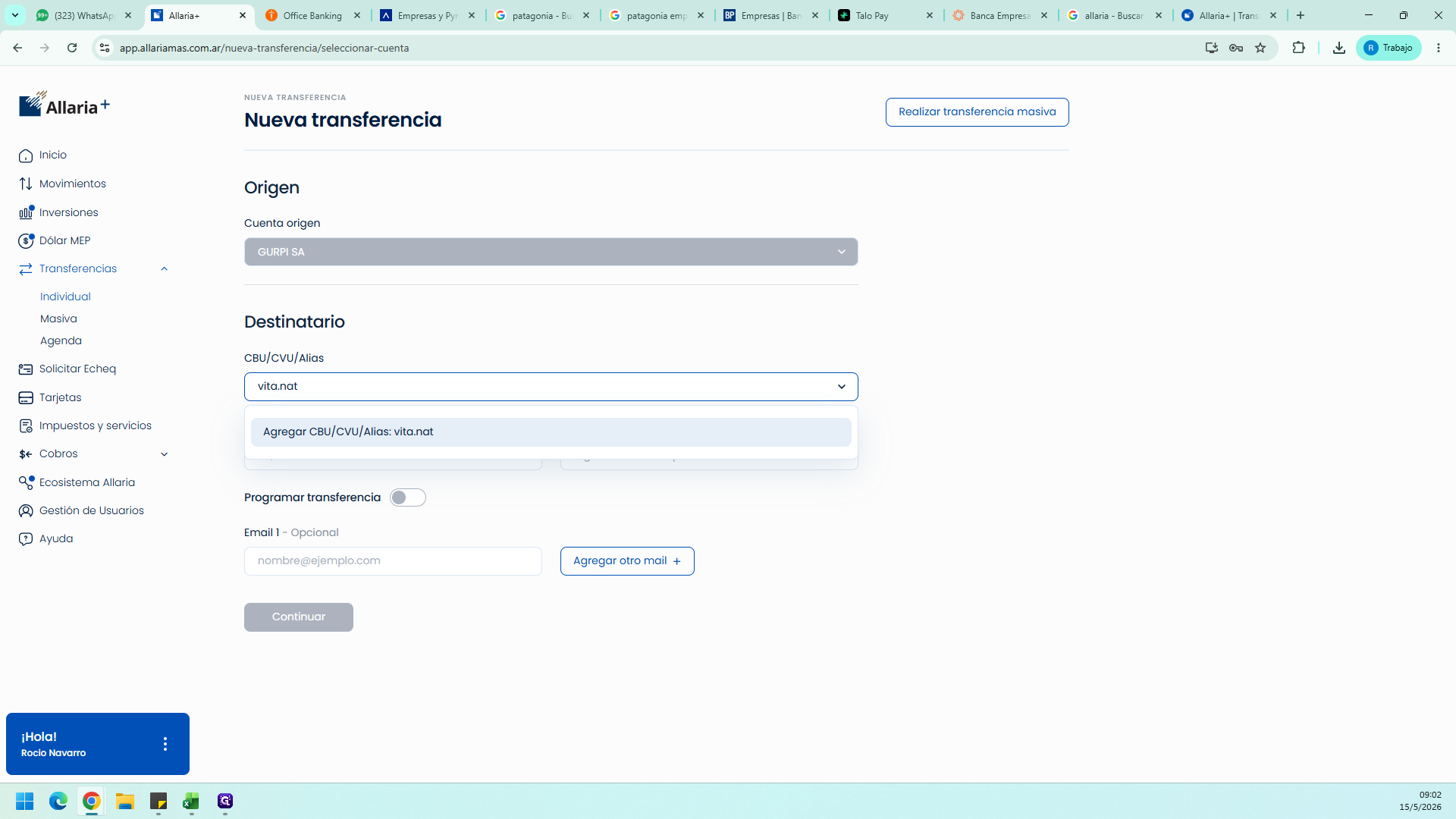Open site information icon in address bar
Image resolution: width=1456 pixels, height=819 pixels.
[105, 48]
